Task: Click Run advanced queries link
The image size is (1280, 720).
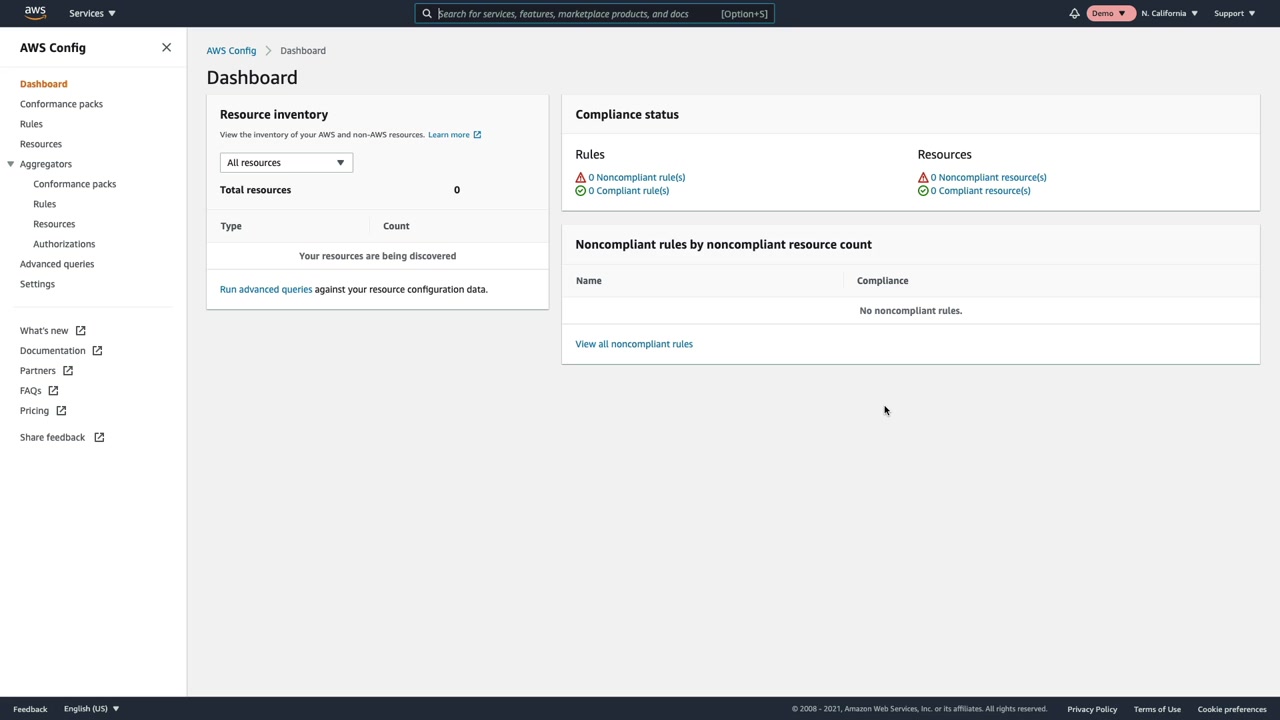Action: coord(266,290)
